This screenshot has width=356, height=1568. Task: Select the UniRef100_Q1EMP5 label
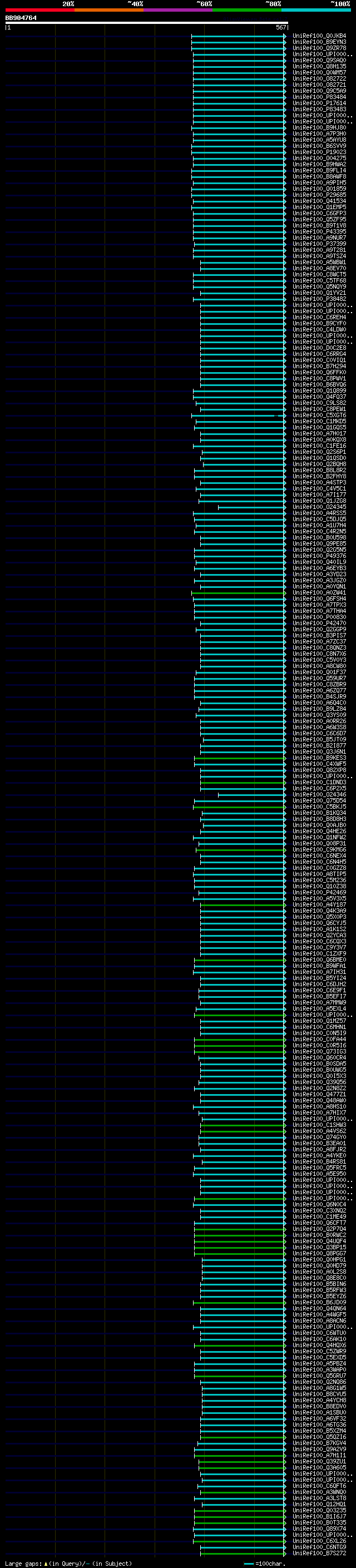319,207
